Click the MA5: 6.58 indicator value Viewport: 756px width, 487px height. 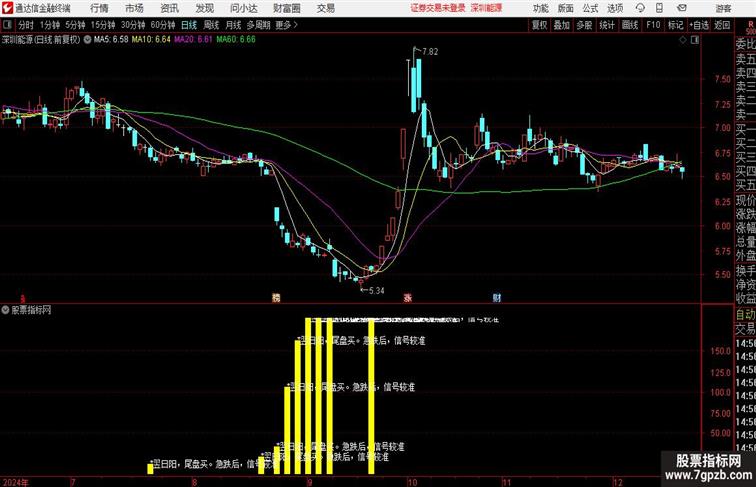(111, 40)
